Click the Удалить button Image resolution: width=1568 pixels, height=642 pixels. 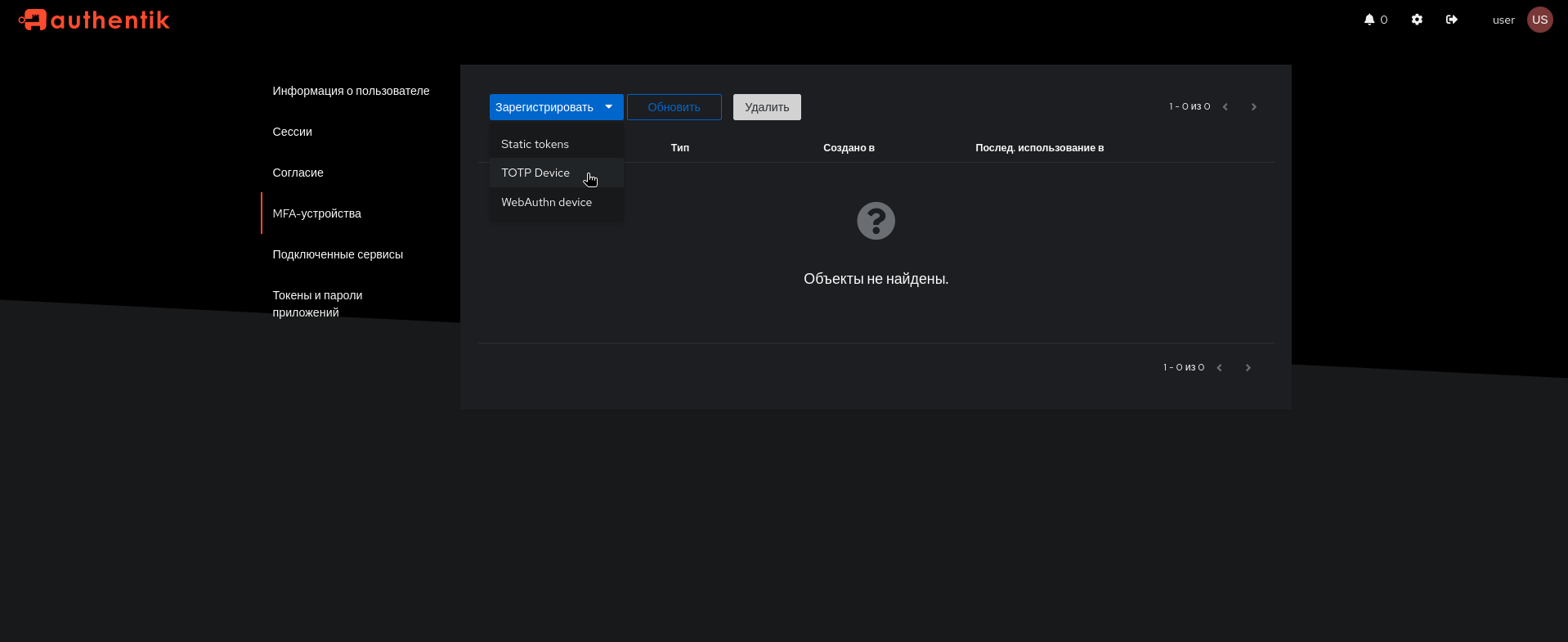pyautogui.click(x=767, y=107)
